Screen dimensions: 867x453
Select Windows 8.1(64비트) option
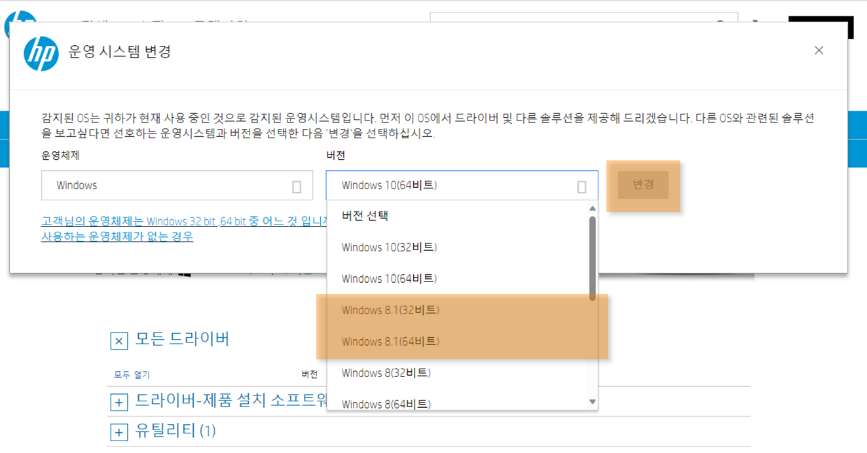coord(458,342)
